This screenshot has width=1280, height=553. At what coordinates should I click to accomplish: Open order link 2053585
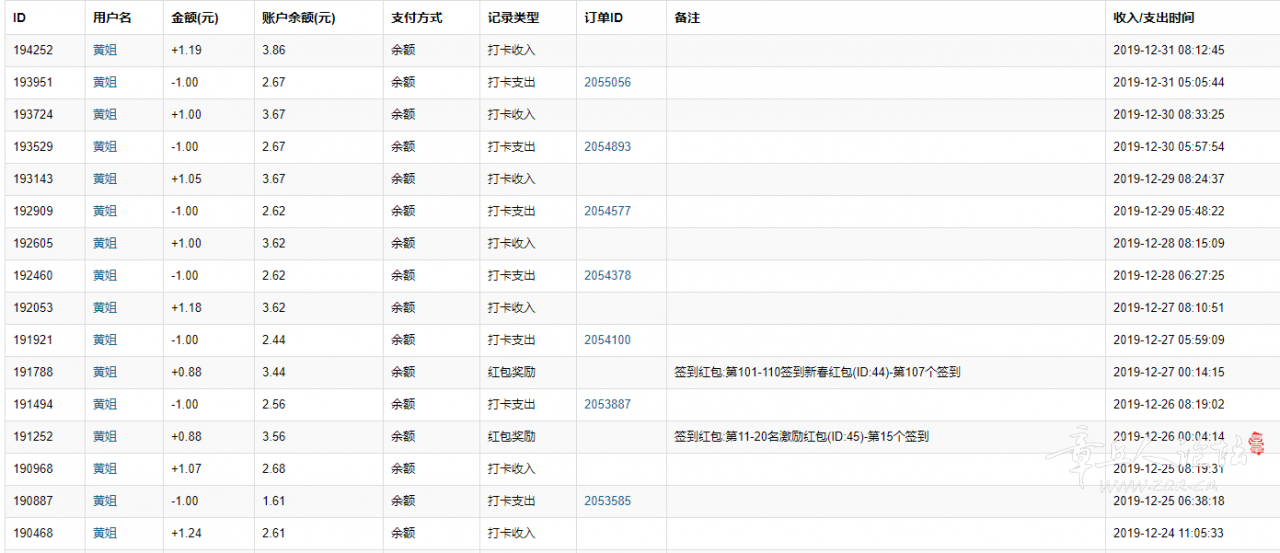tap(607, 501)
